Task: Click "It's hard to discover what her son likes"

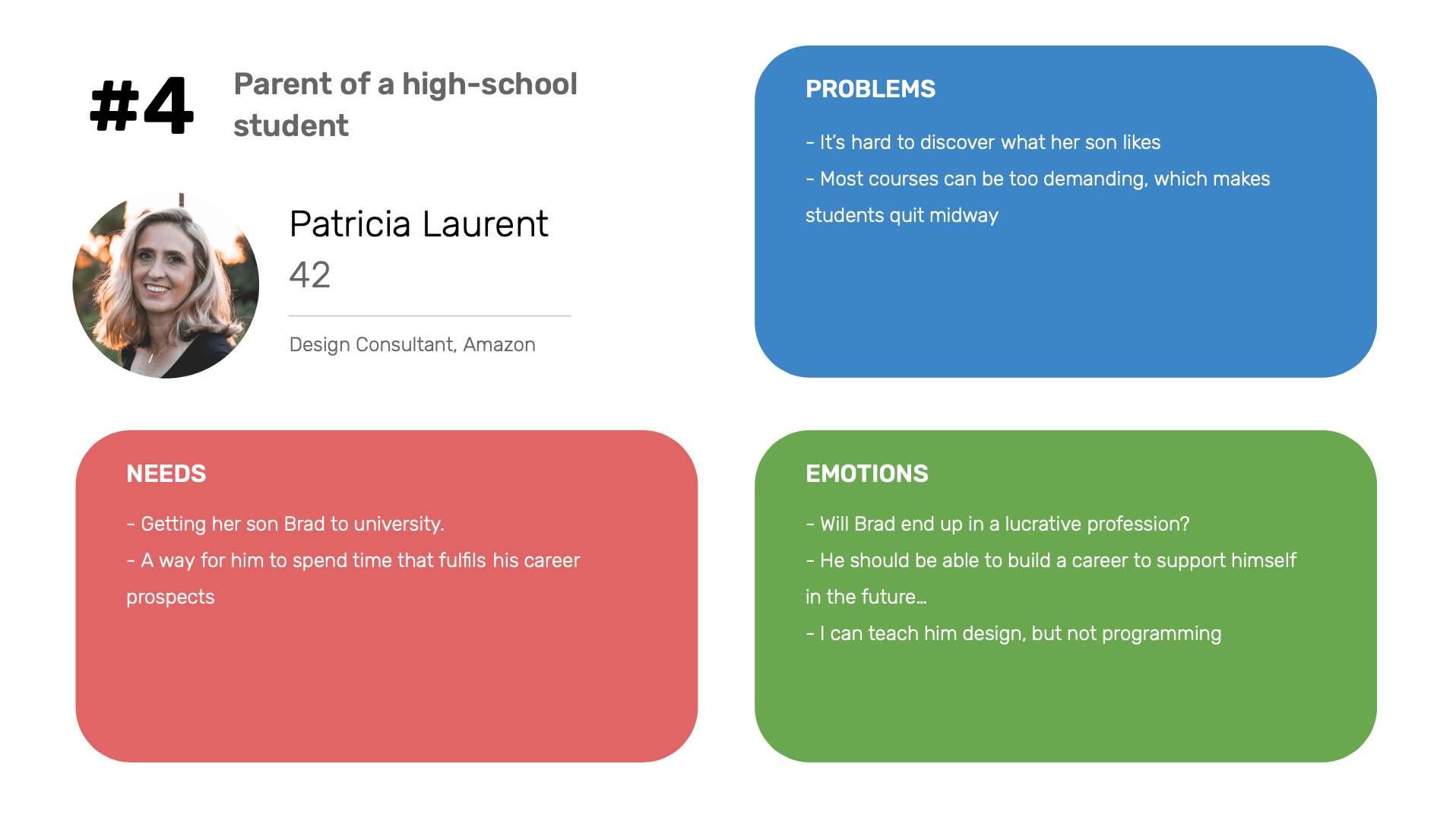Action: click(x=983, y=143)
